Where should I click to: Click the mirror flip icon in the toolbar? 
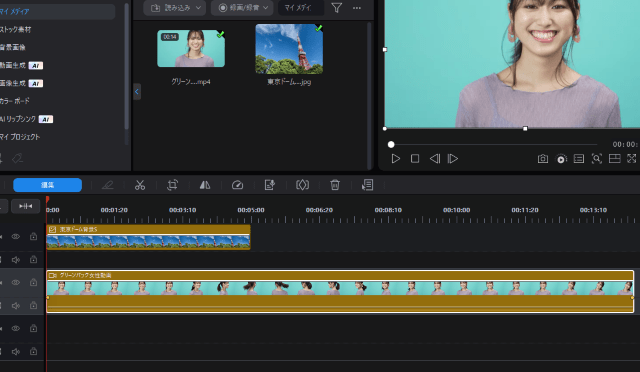tap(205, 185)
